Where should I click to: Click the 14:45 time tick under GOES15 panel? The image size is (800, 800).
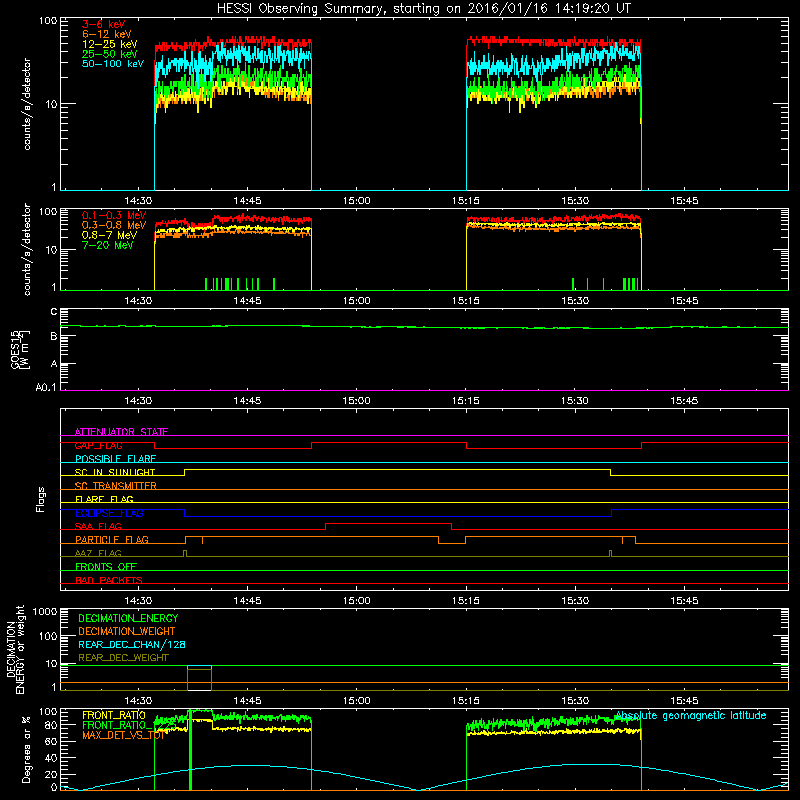tap(247, 401)
